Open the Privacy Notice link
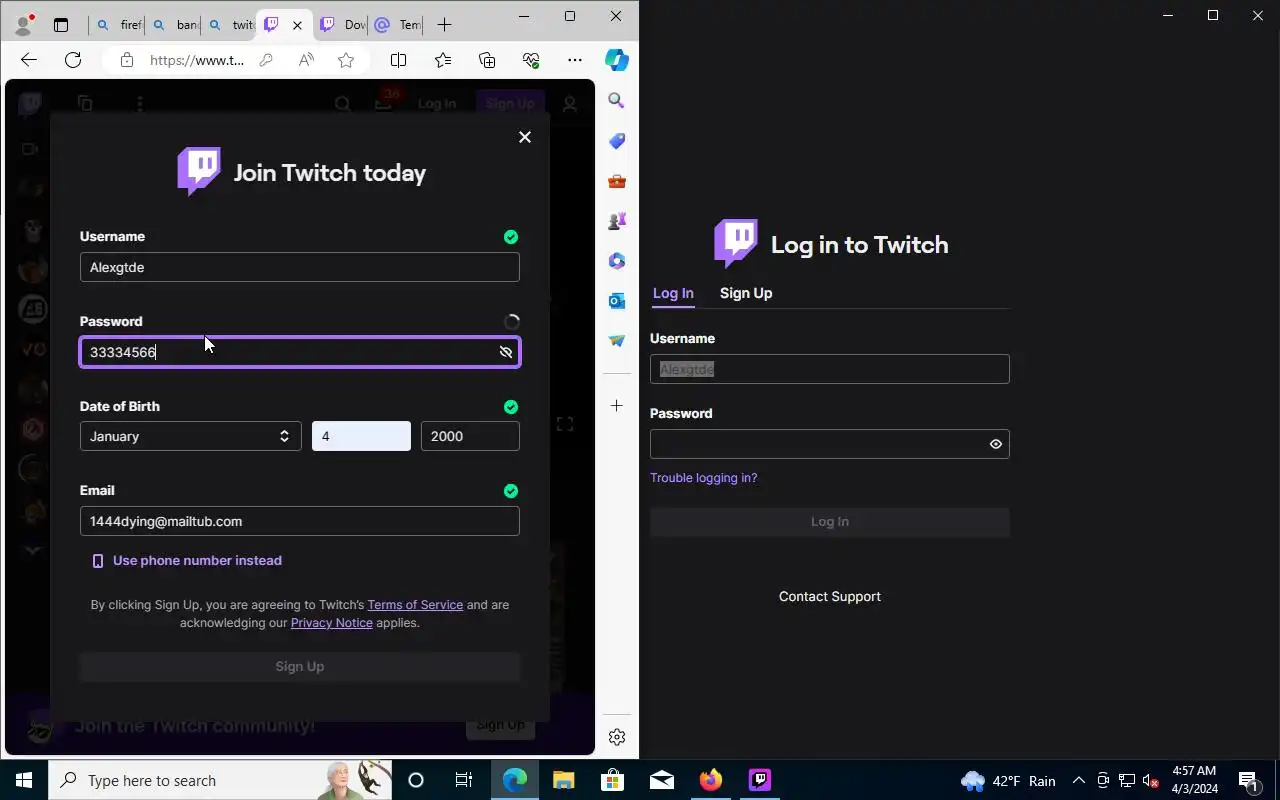 tap(331, 623)
